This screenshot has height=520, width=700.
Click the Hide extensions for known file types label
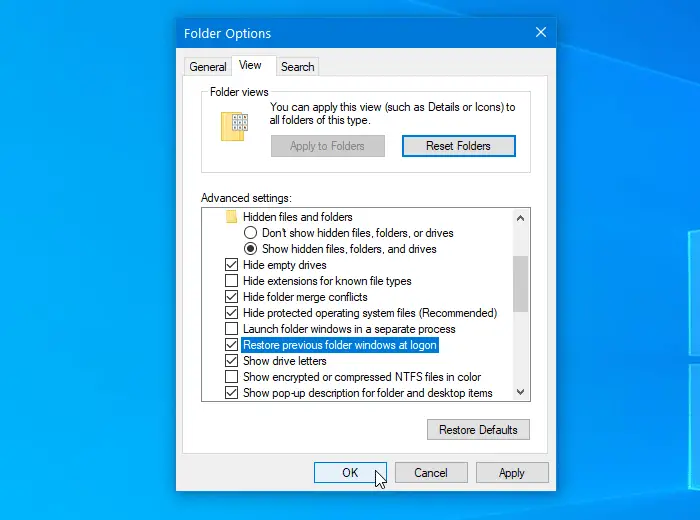click(327, 281)
